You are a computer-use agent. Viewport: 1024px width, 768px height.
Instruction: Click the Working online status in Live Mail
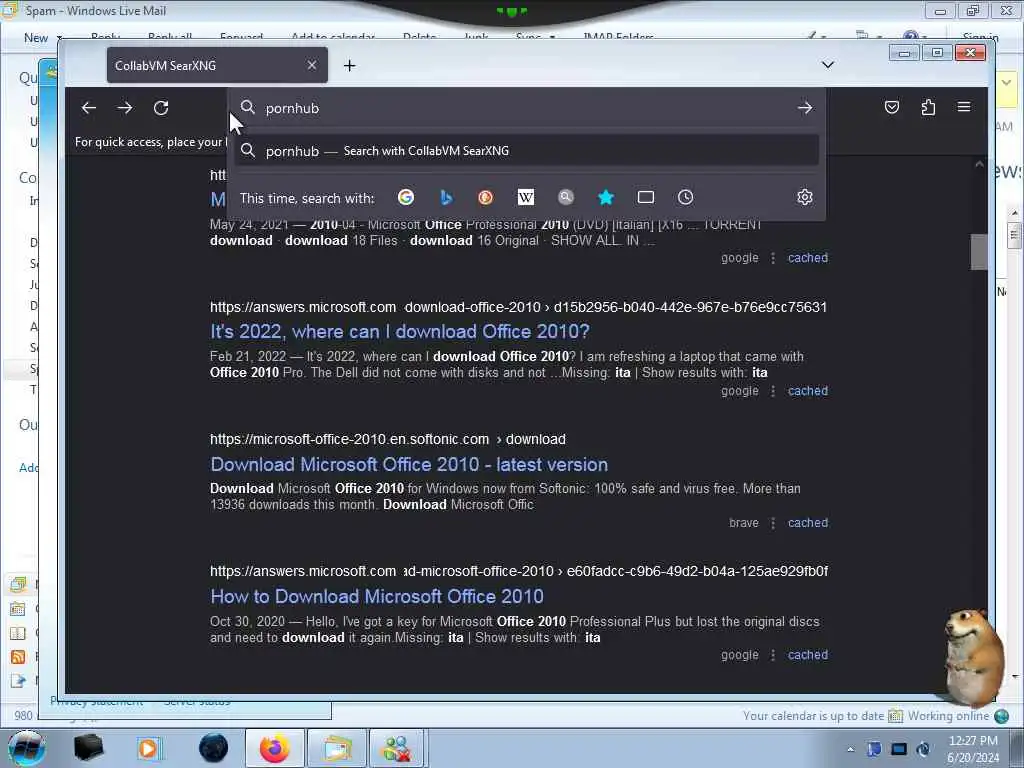pyautogui.click(x=948, y=716)
